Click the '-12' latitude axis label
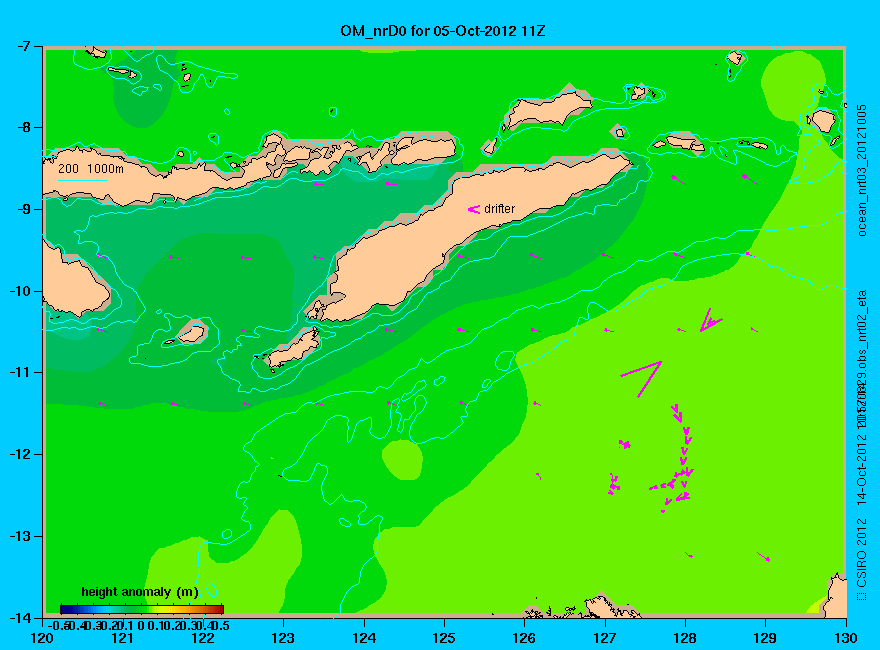880x650 pixels. coord(19,454)
